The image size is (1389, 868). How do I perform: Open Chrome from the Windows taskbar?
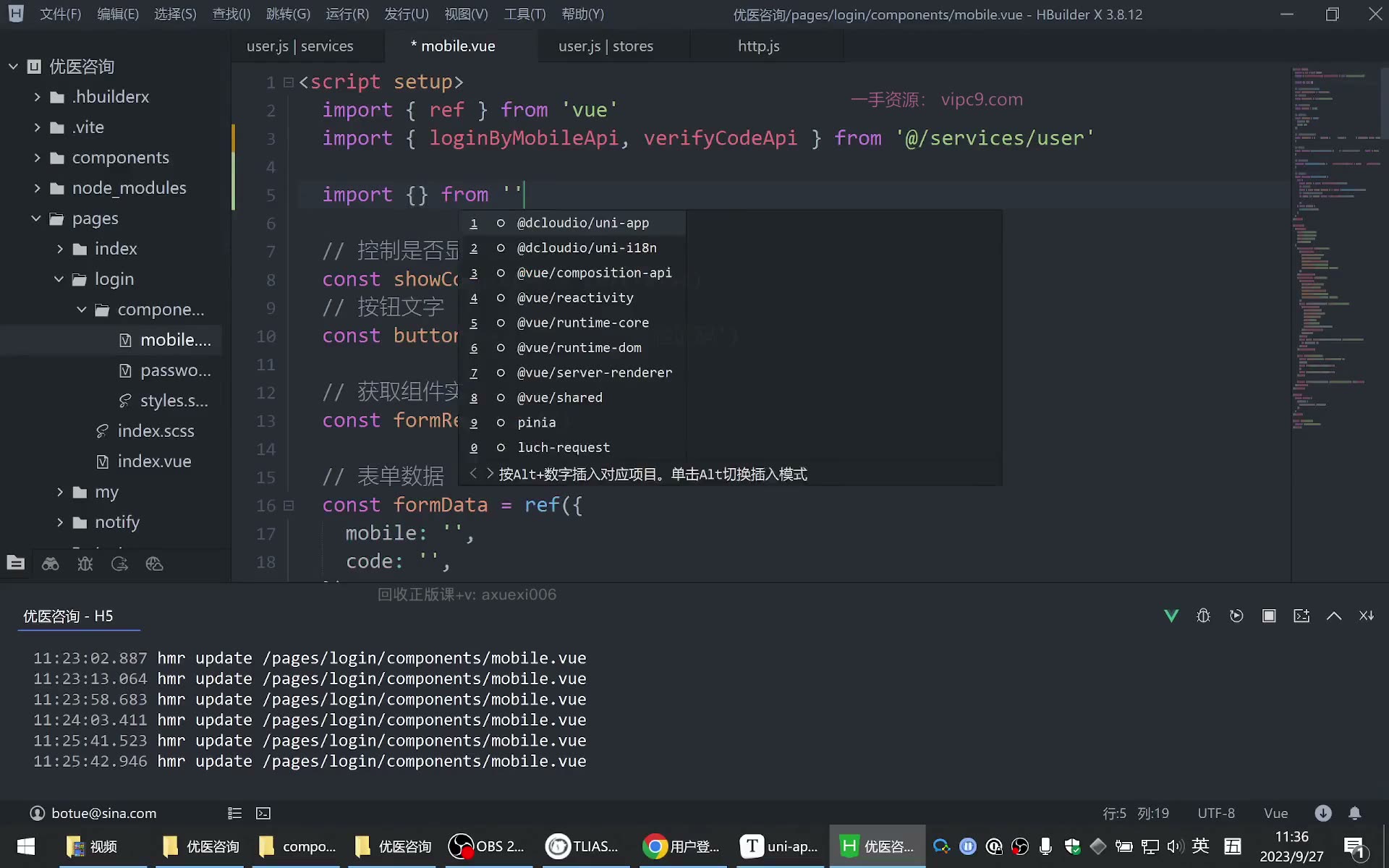tap(681, 846)
